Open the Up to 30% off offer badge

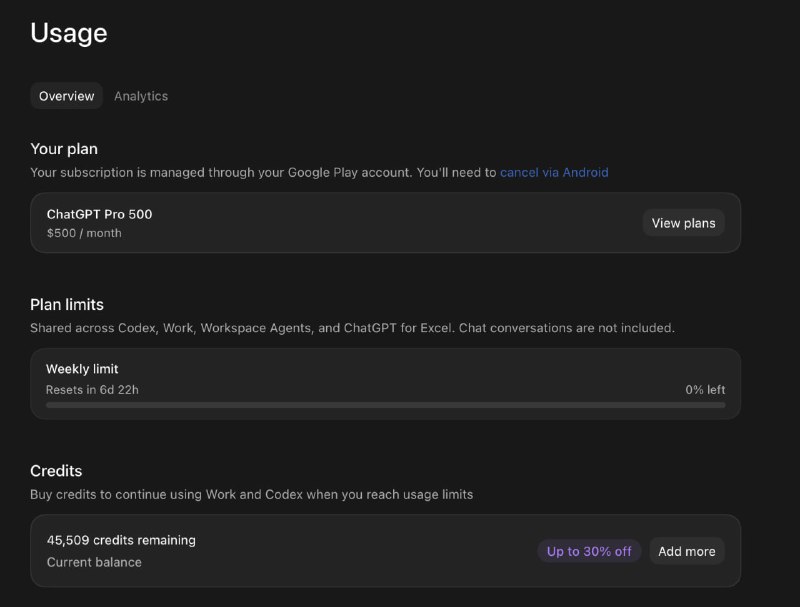tap(589, 551)
